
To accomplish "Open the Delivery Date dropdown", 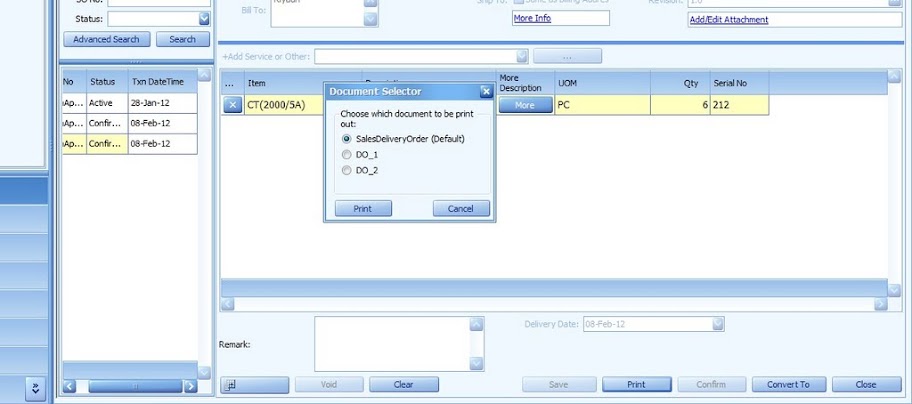I will pos(718,324).
